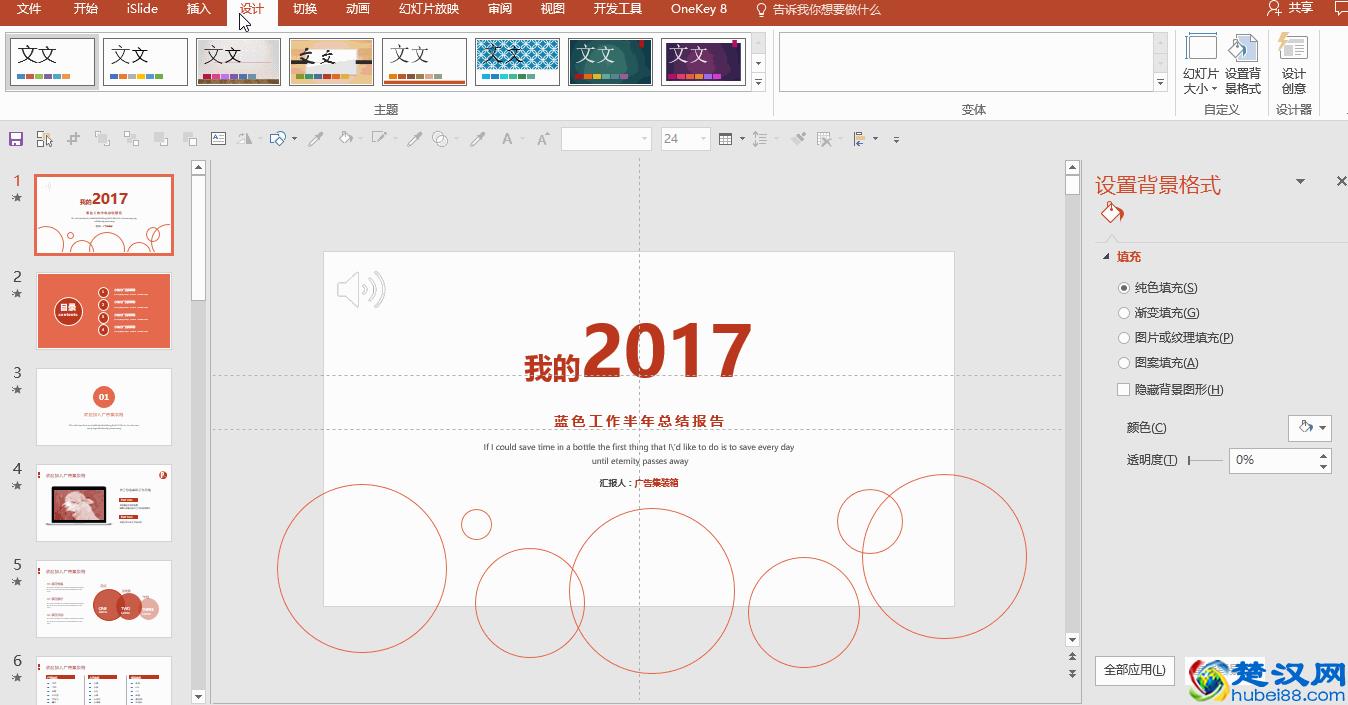Open the 颜色 color dropdown

coord(1310,427)
